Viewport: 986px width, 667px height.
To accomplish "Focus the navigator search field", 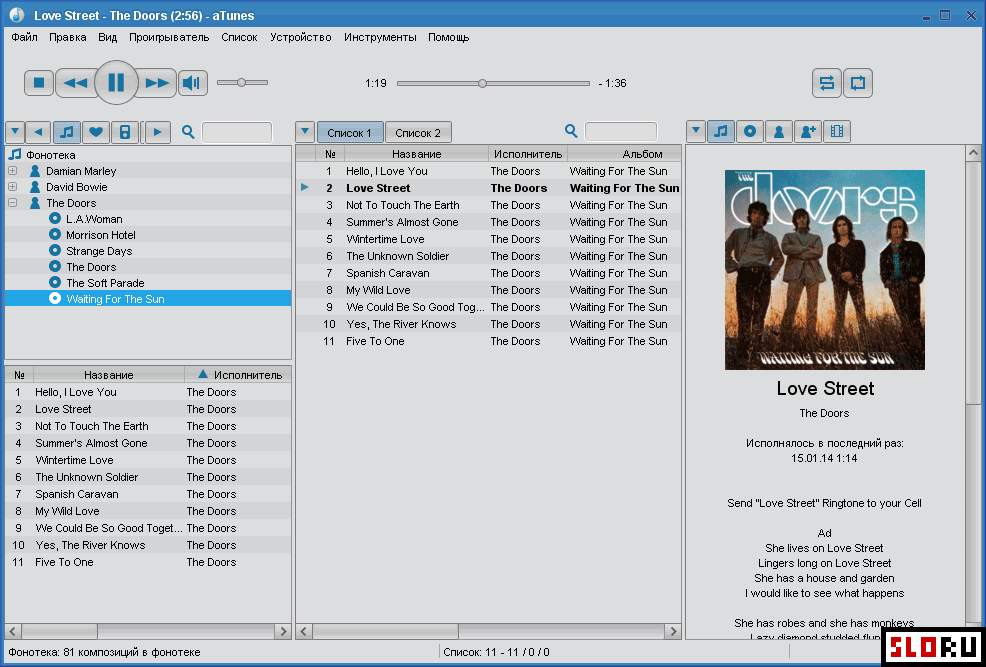I will [236, 133].
